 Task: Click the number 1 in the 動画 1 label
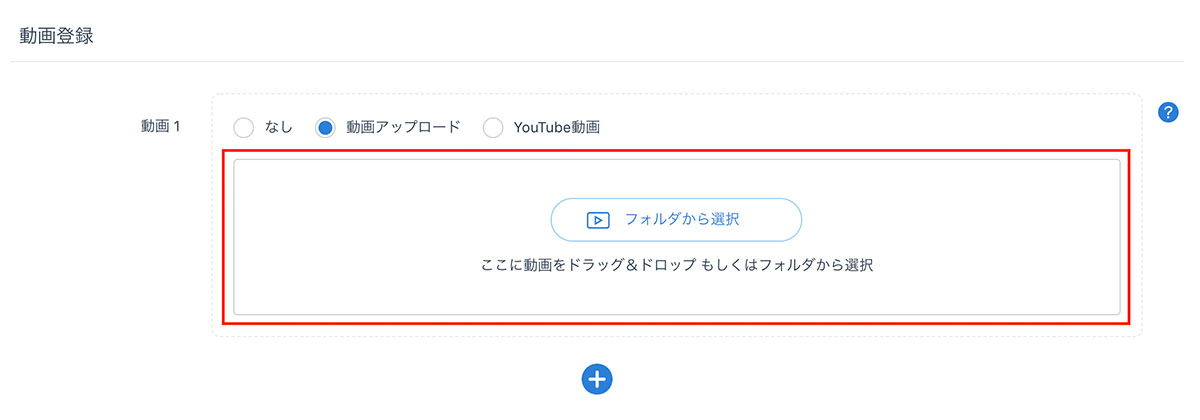click(176, 127)
